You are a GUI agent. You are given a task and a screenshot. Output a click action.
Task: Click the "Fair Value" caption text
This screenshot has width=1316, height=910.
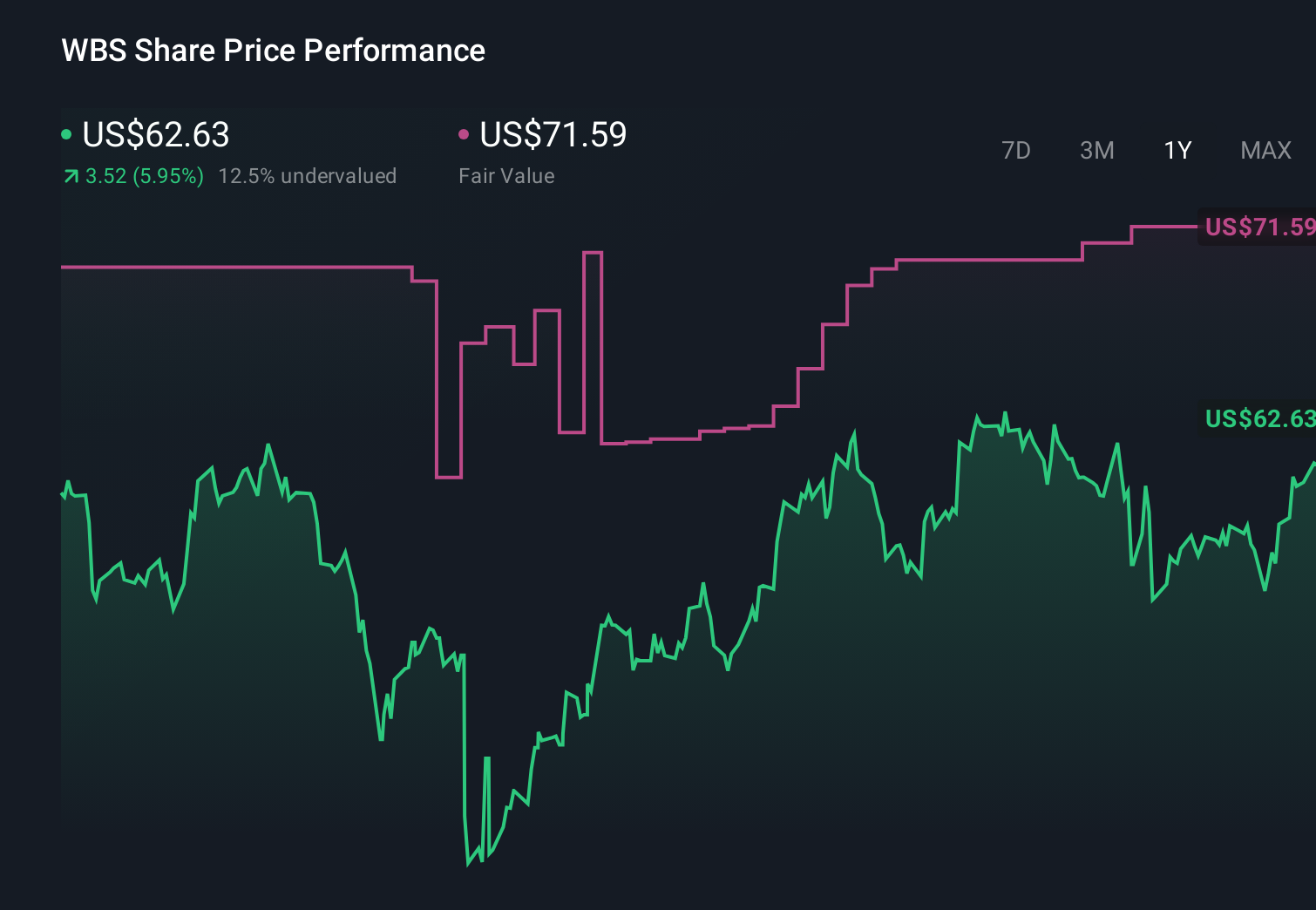[506, 176]
